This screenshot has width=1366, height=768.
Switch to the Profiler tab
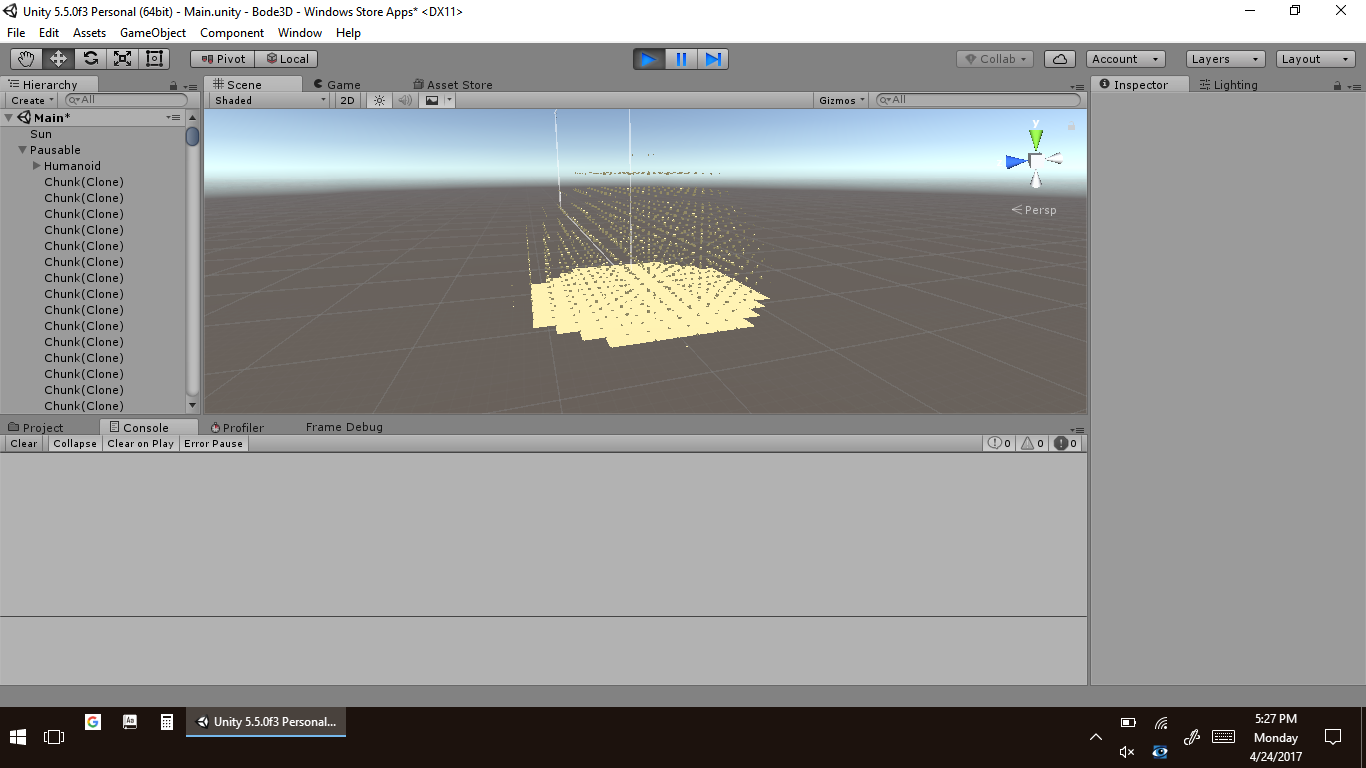pos(238,427)
